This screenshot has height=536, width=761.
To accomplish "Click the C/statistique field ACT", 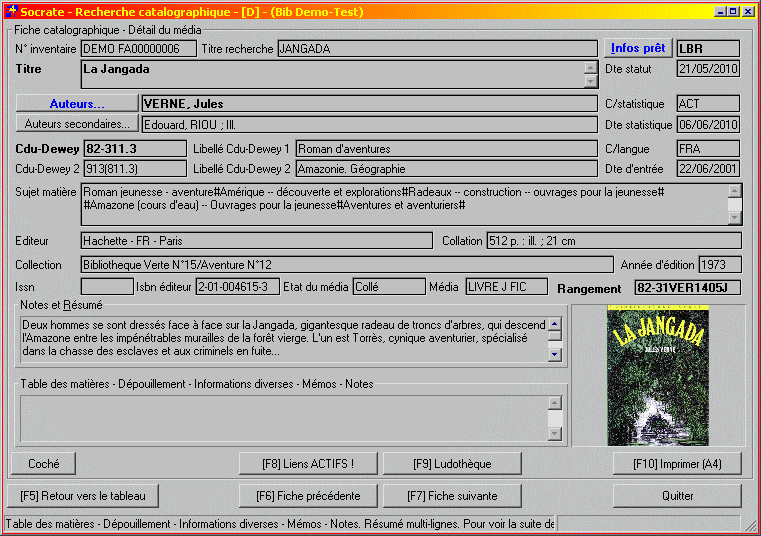I will [708, 103].
